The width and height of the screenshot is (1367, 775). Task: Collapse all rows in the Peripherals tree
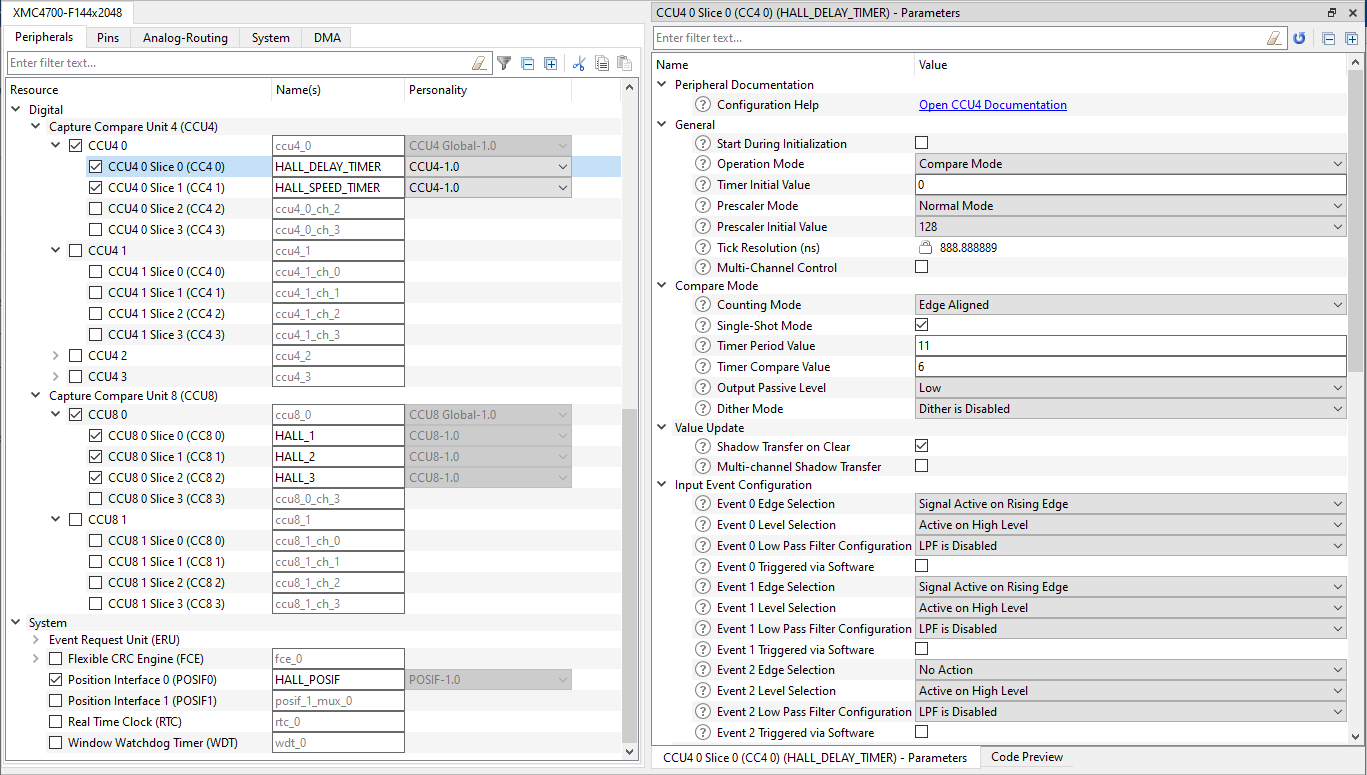pos(528,63)
